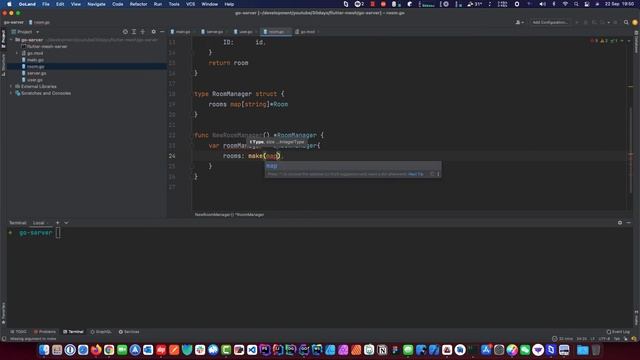Open go.mod editor tab
This screenshot has width=640, height=360.
click(x=306, y=32)
